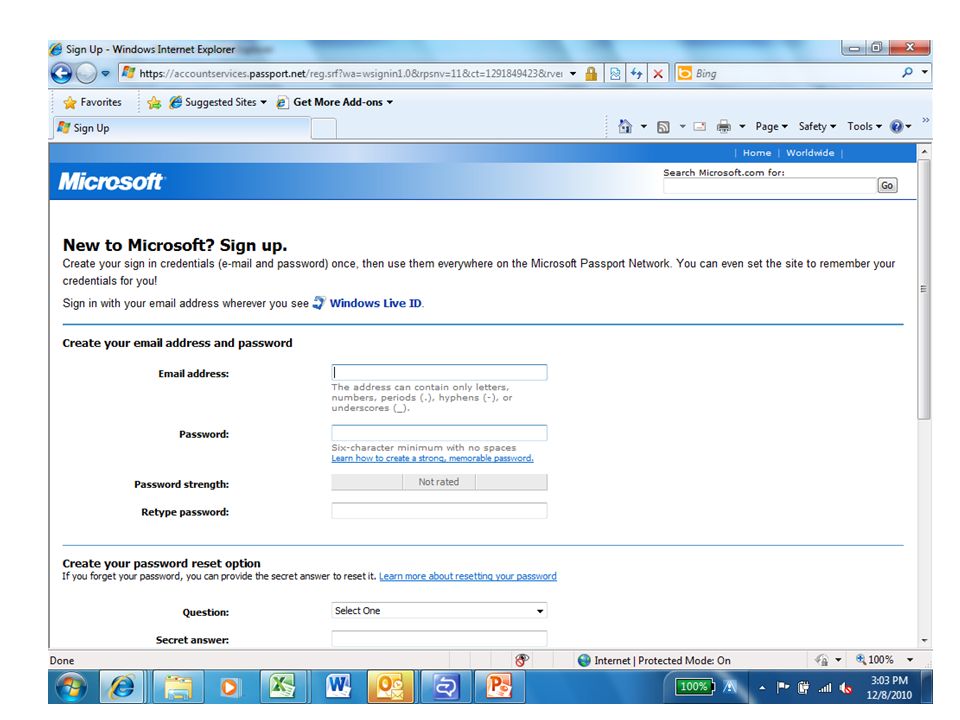
Task: Click the Print icon
Action: click(x=724, y=127)
